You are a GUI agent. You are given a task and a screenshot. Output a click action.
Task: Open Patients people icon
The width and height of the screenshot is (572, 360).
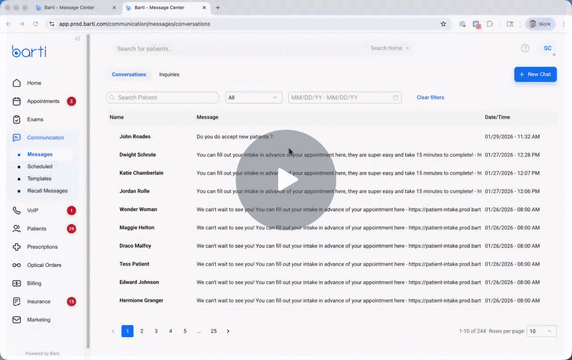point(17,229)
